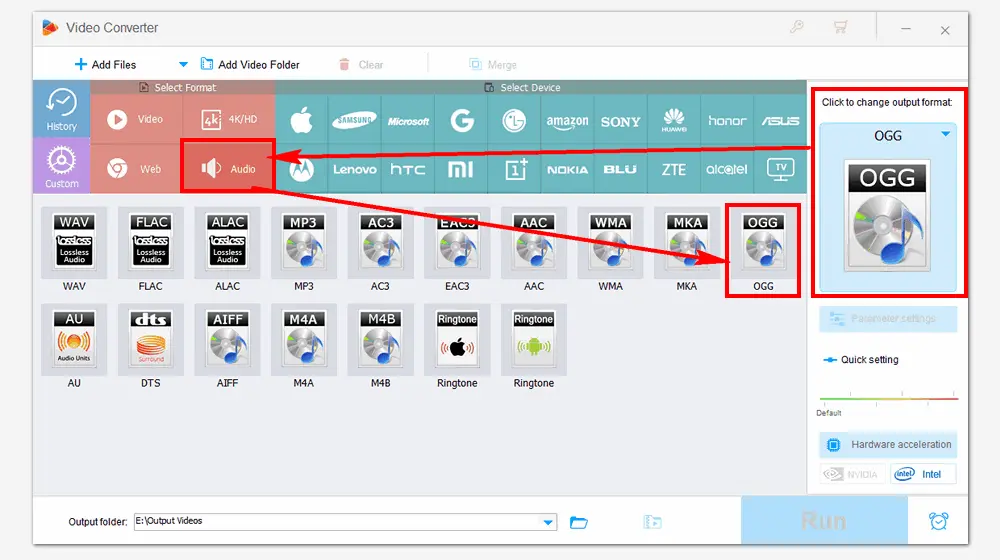Open the History panel
Screen dimensions: 1000x560
(x=62, y=109)
